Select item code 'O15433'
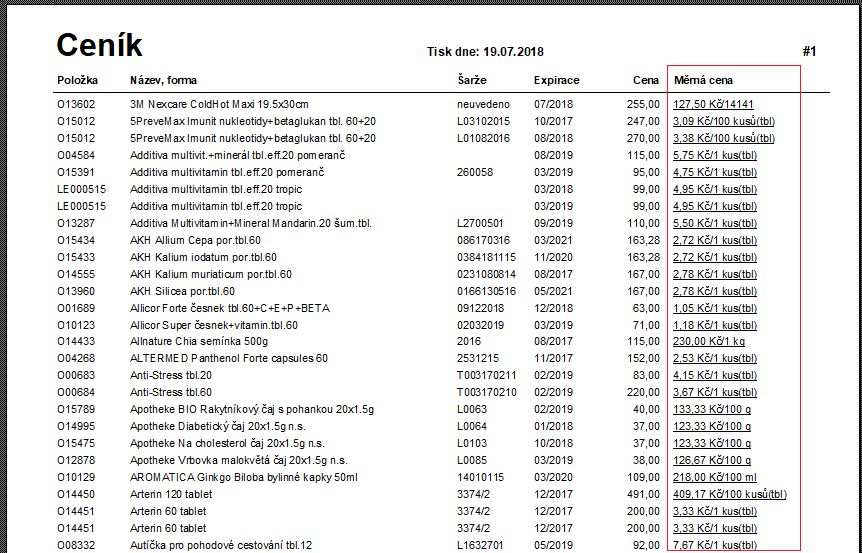This screenshot has height=553, width=862. click(76, 258)
